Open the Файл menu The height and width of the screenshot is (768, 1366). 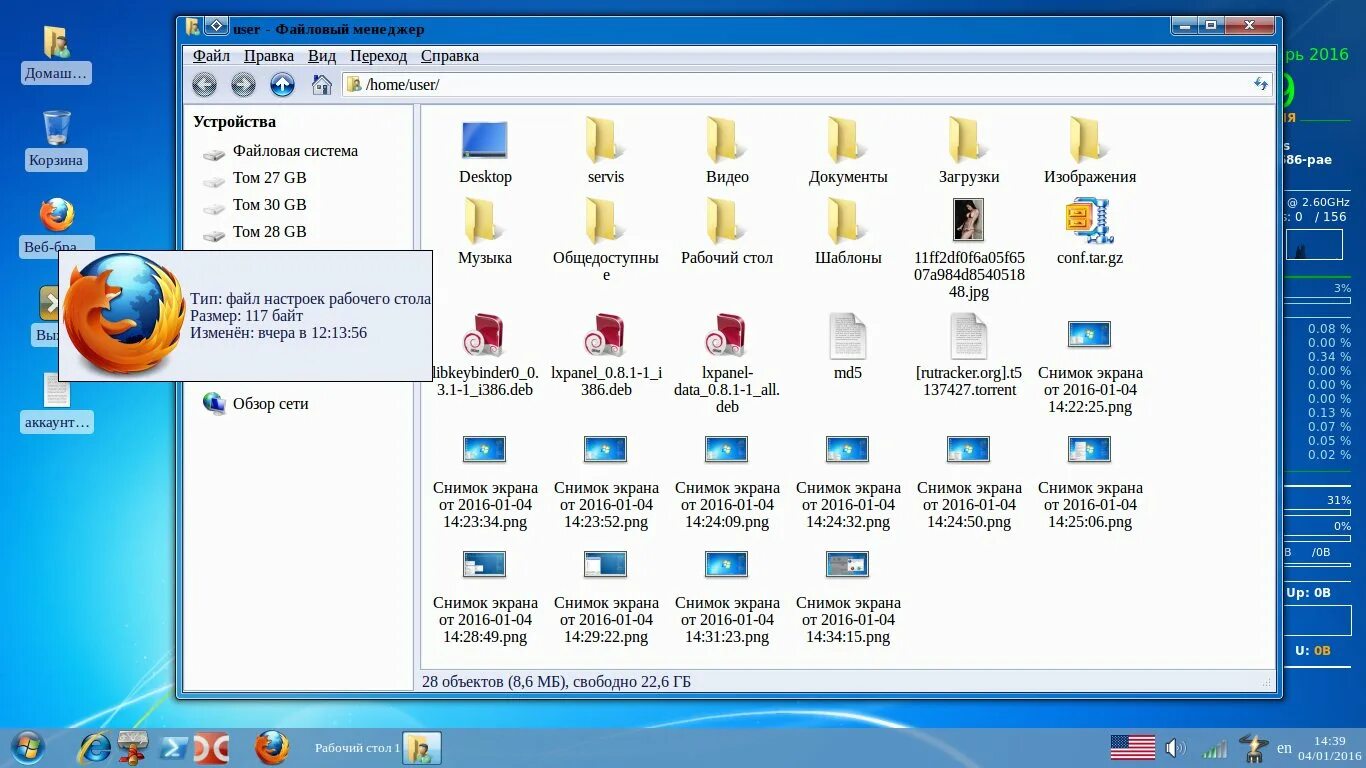tap(211, 56)
